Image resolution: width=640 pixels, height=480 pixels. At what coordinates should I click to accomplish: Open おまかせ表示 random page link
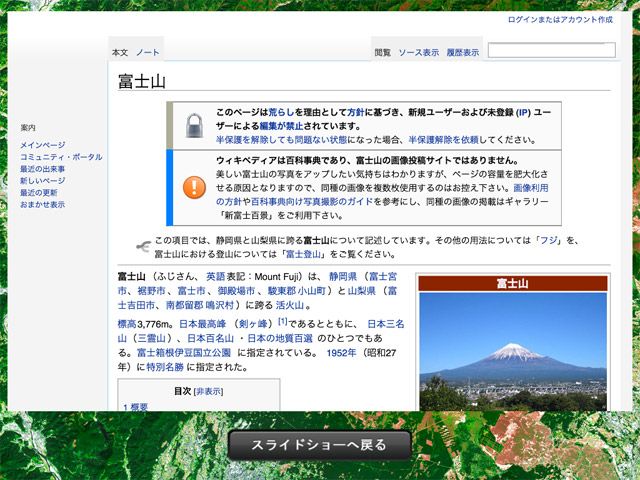pos(43,204)
